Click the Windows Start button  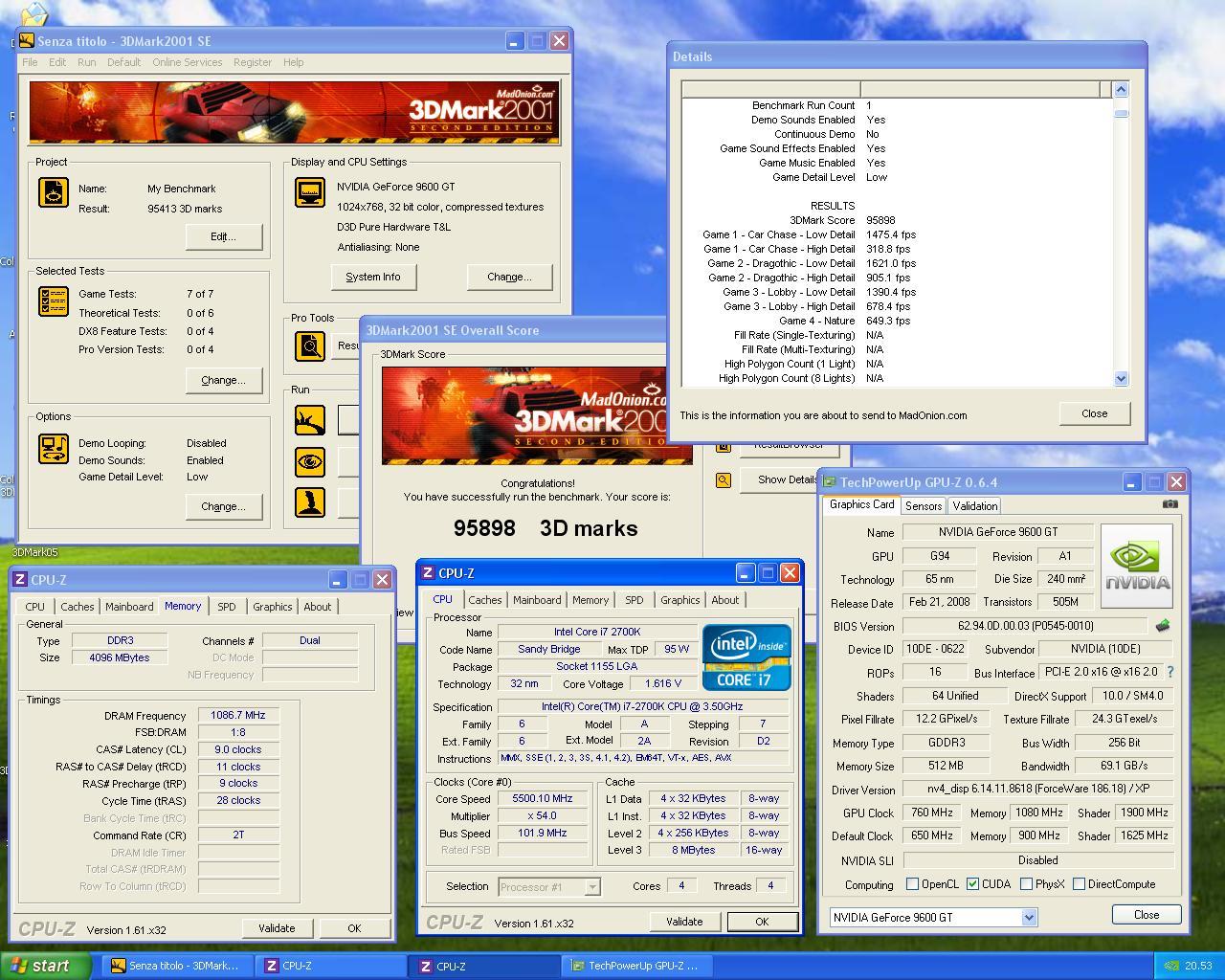click(x=45, y=966)
